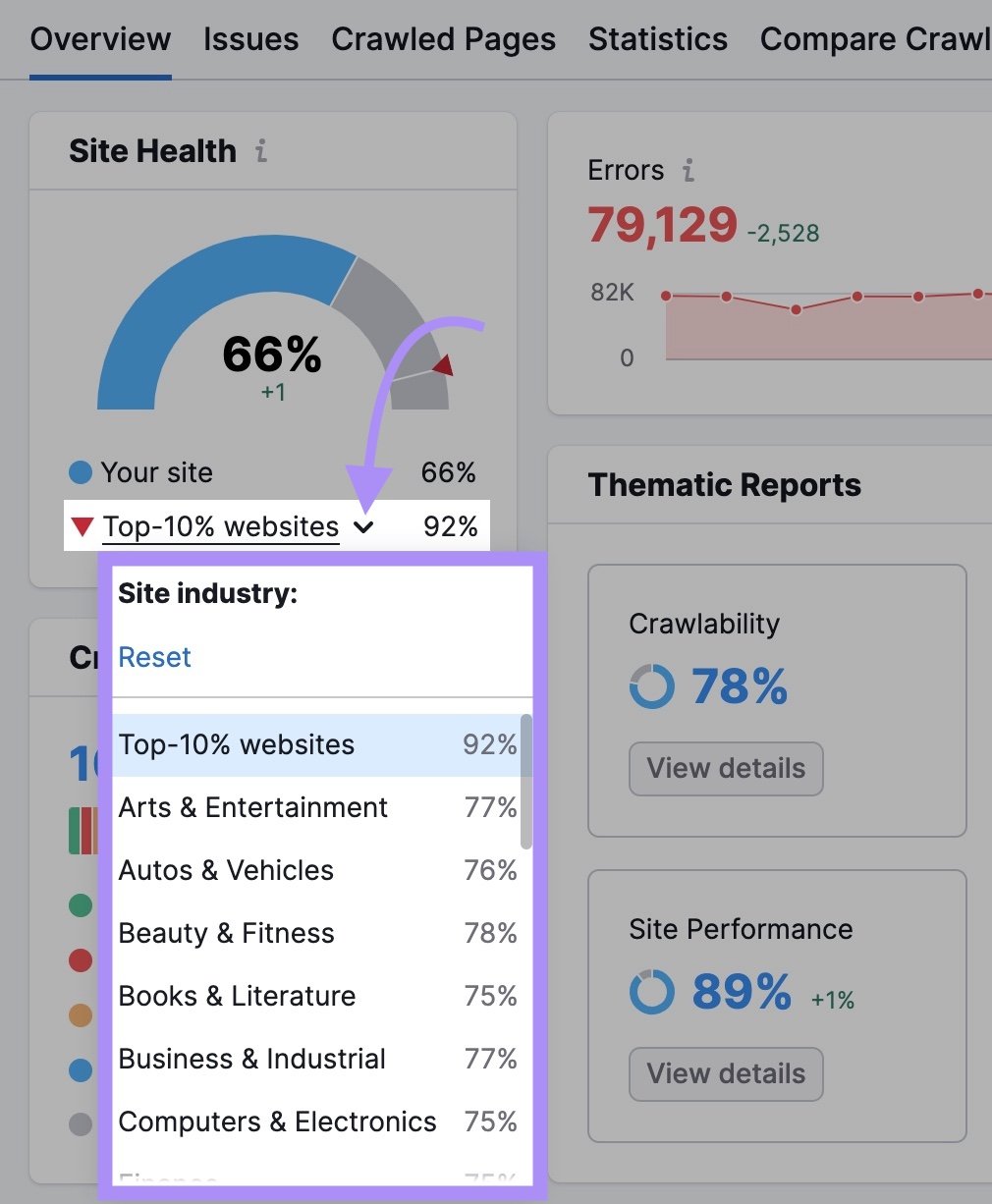Click View details under Crawlability
The width and height of the screenshot is (992, 1204).
[x=725, y=769]
